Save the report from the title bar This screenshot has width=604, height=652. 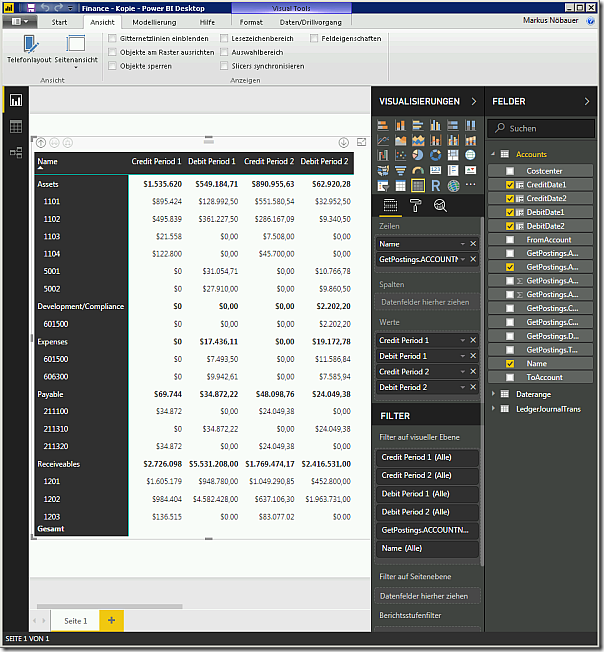pyautogui.click(x=31, y=8)
